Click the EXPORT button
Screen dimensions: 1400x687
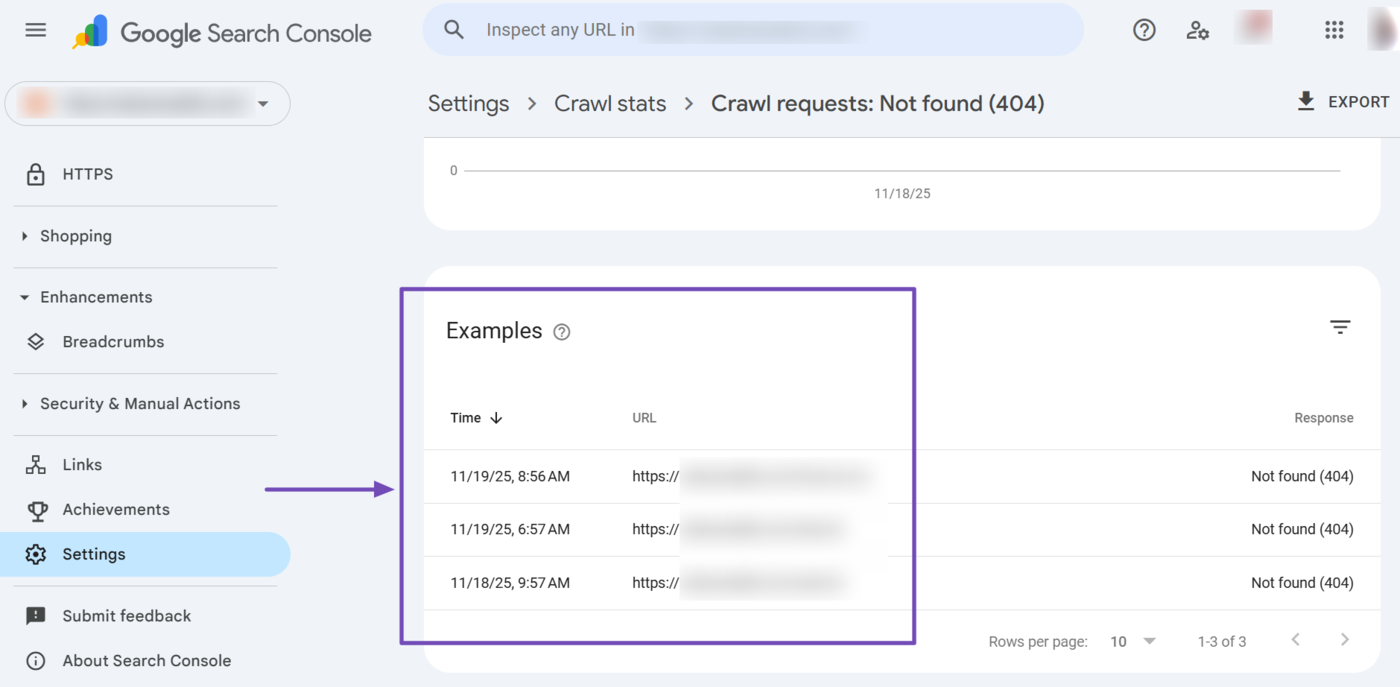pos(1343,101)
